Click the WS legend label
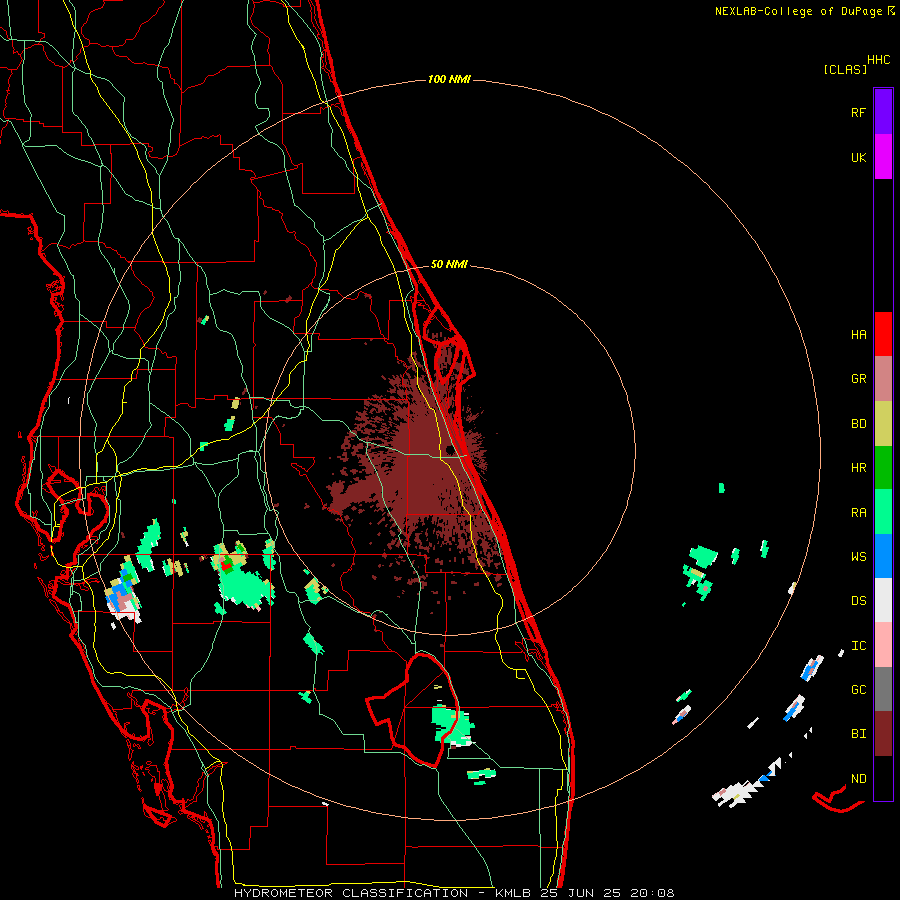The height and width of the screenshot is (900, 900). (858, 557)
